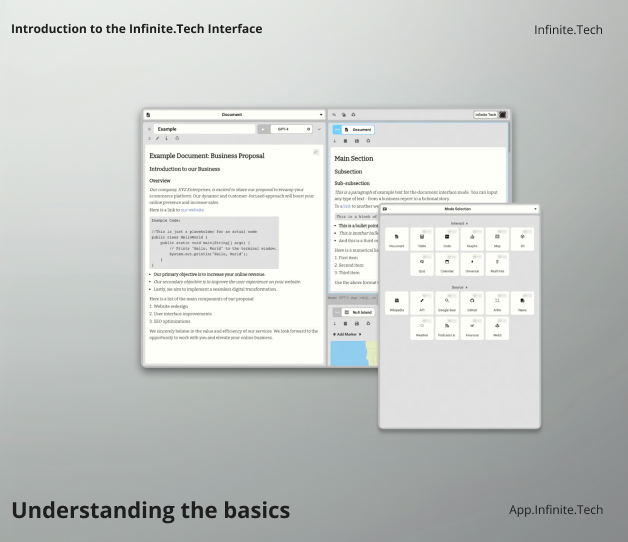Toggle the switch on the Code card
Screen dimensions: 628x542
(452, 231)
